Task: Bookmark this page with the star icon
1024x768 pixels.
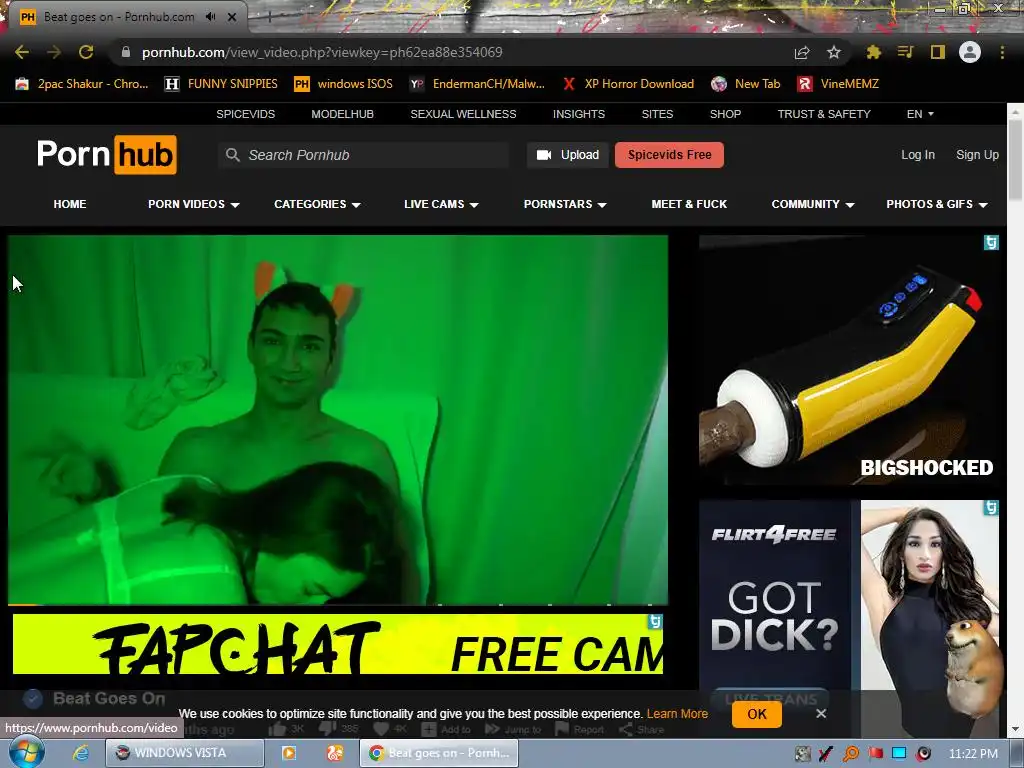Action: (x=833, y=52)
